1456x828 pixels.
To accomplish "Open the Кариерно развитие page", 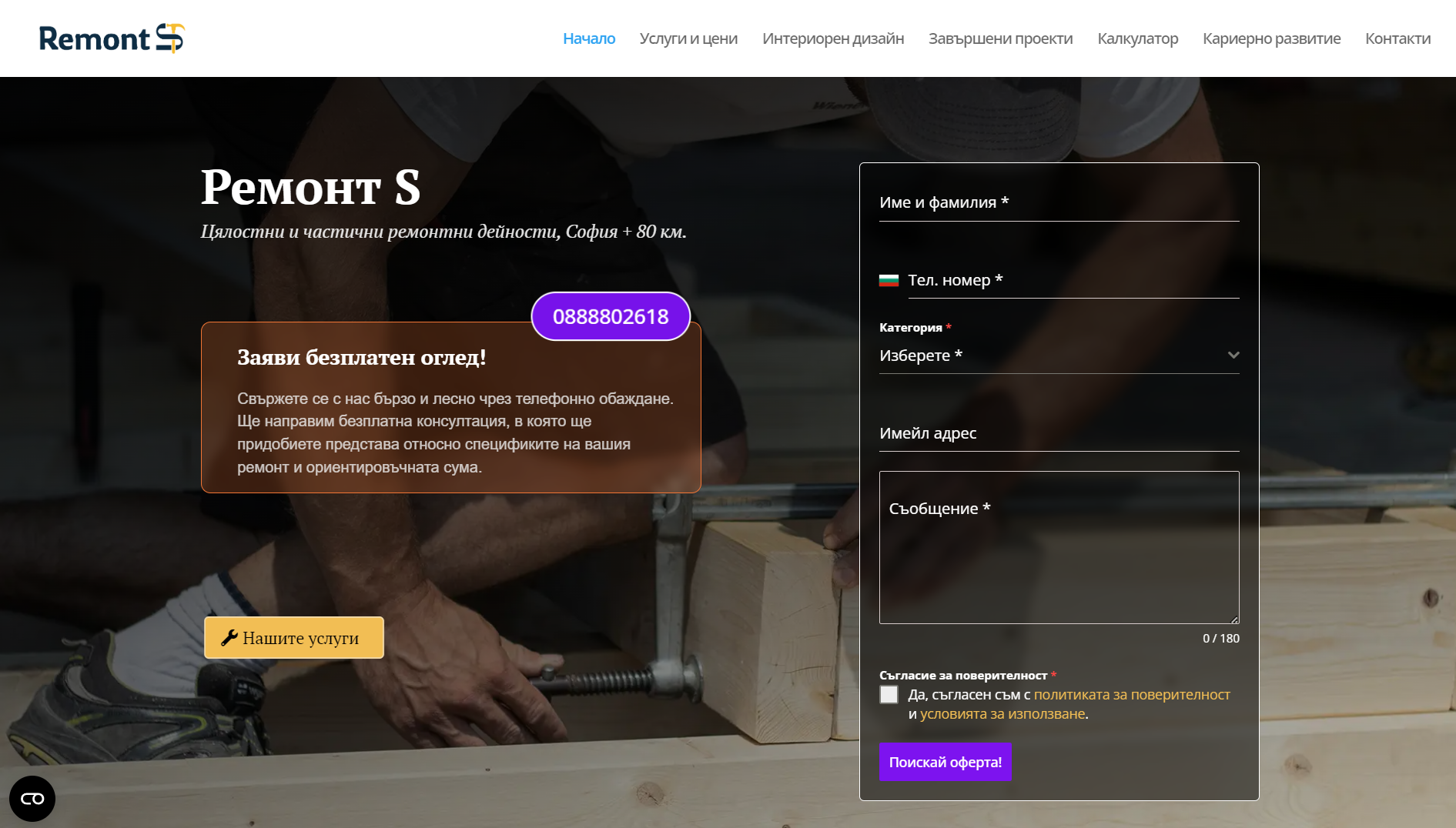I will 1271,38.
